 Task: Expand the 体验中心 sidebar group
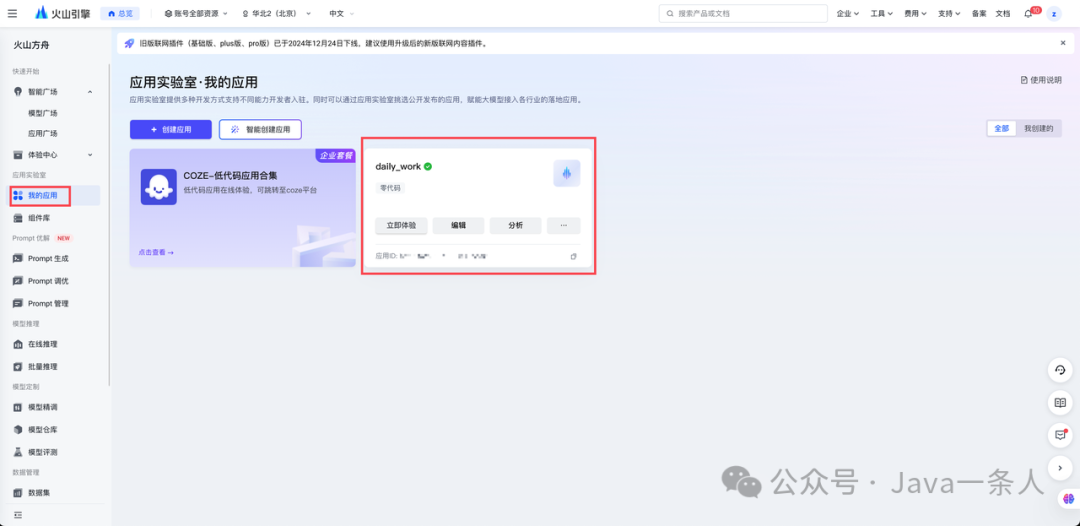(x=90, y=155)
